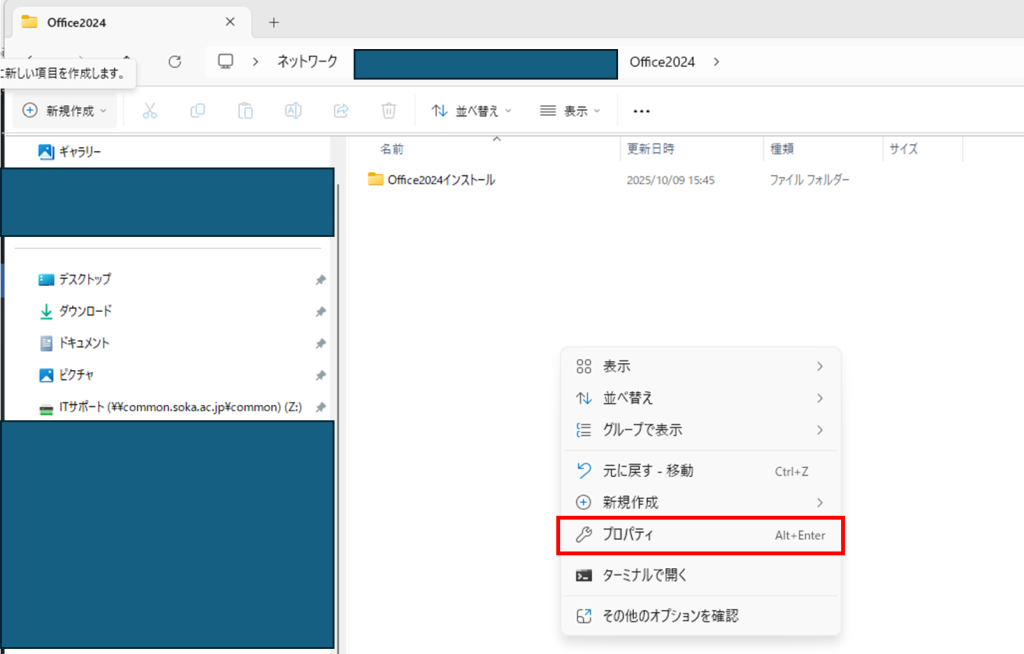The height and width of the screenshot is (654, 1024).
Task: Open the 表示 view dropdown in toolbar
Action: click(570, 111)
